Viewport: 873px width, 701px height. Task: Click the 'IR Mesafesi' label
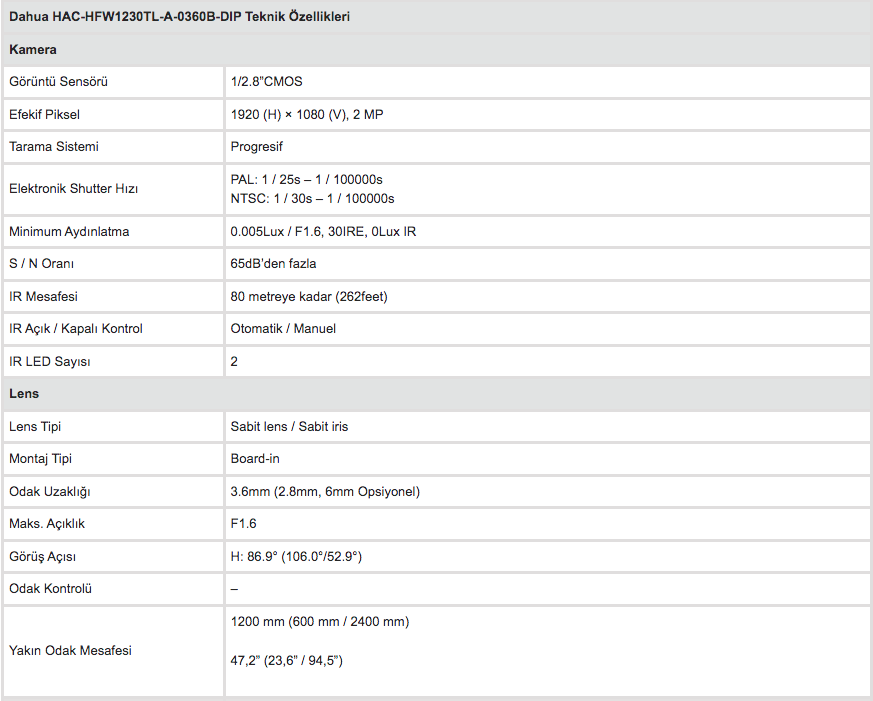click(43, 297)
